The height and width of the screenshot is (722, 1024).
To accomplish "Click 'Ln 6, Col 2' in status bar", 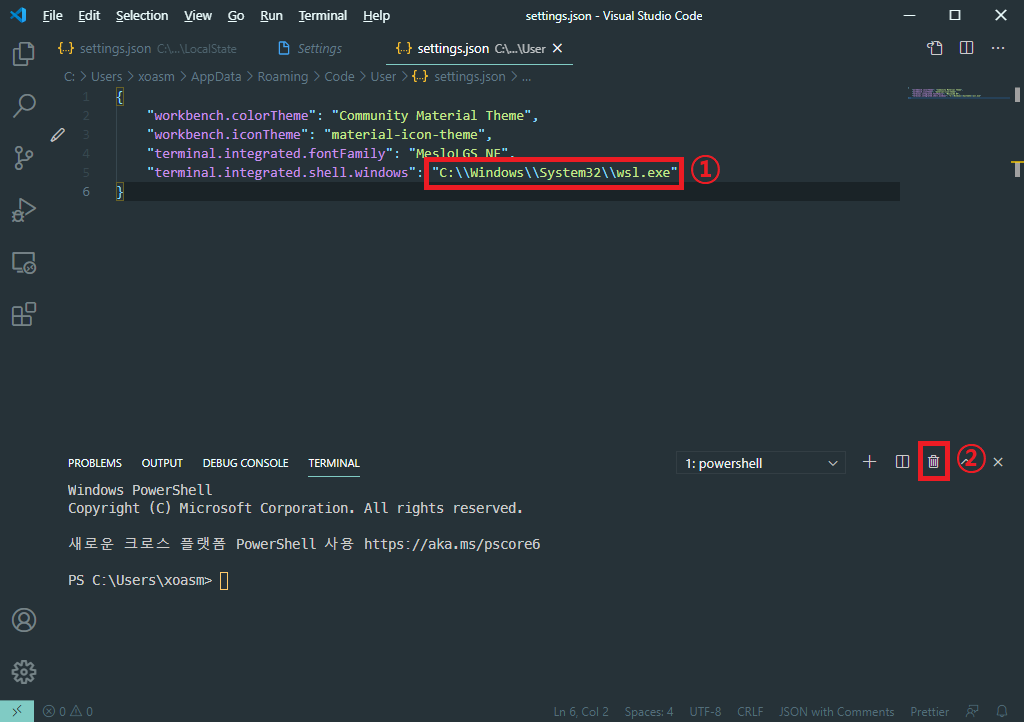I will (x=581, y=712).
